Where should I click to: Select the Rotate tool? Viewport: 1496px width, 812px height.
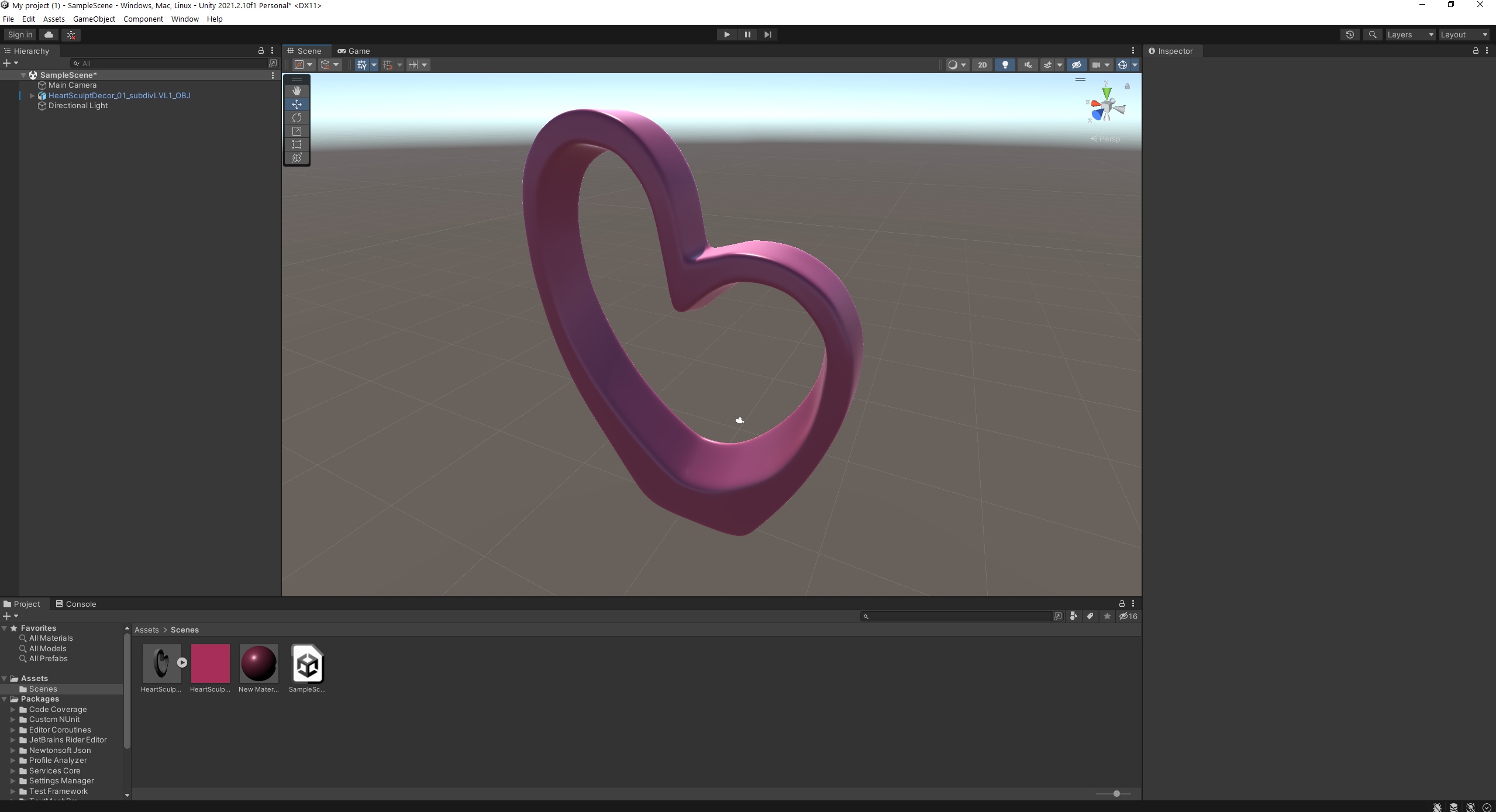coord(297,118)
